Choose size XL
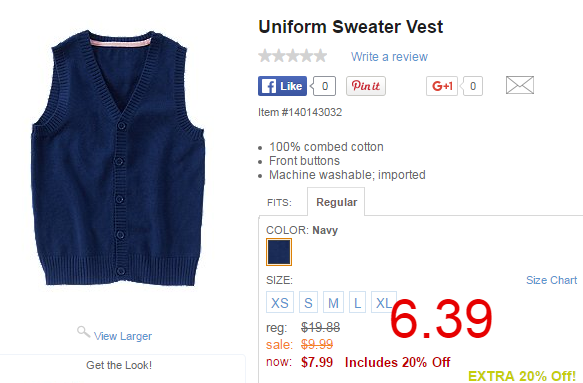Screen dimensions: 583x383 click(x=384, y=302)
